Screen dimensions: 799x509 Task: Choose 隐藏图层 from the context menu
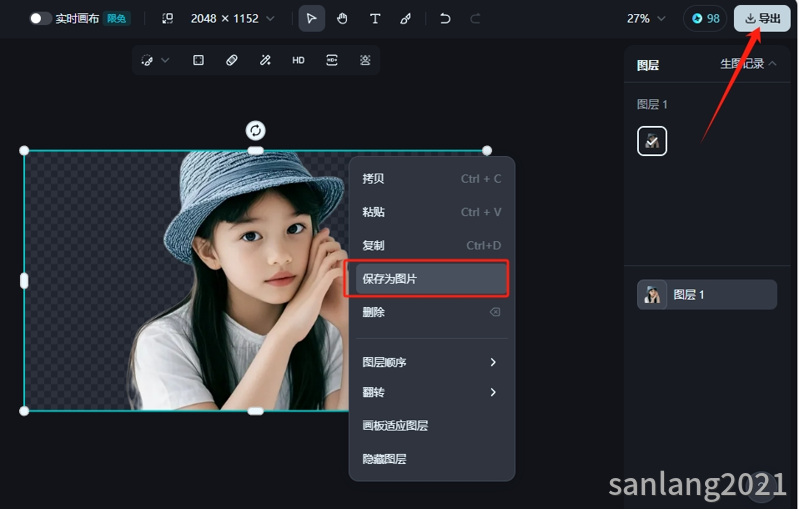coord(432,459)
